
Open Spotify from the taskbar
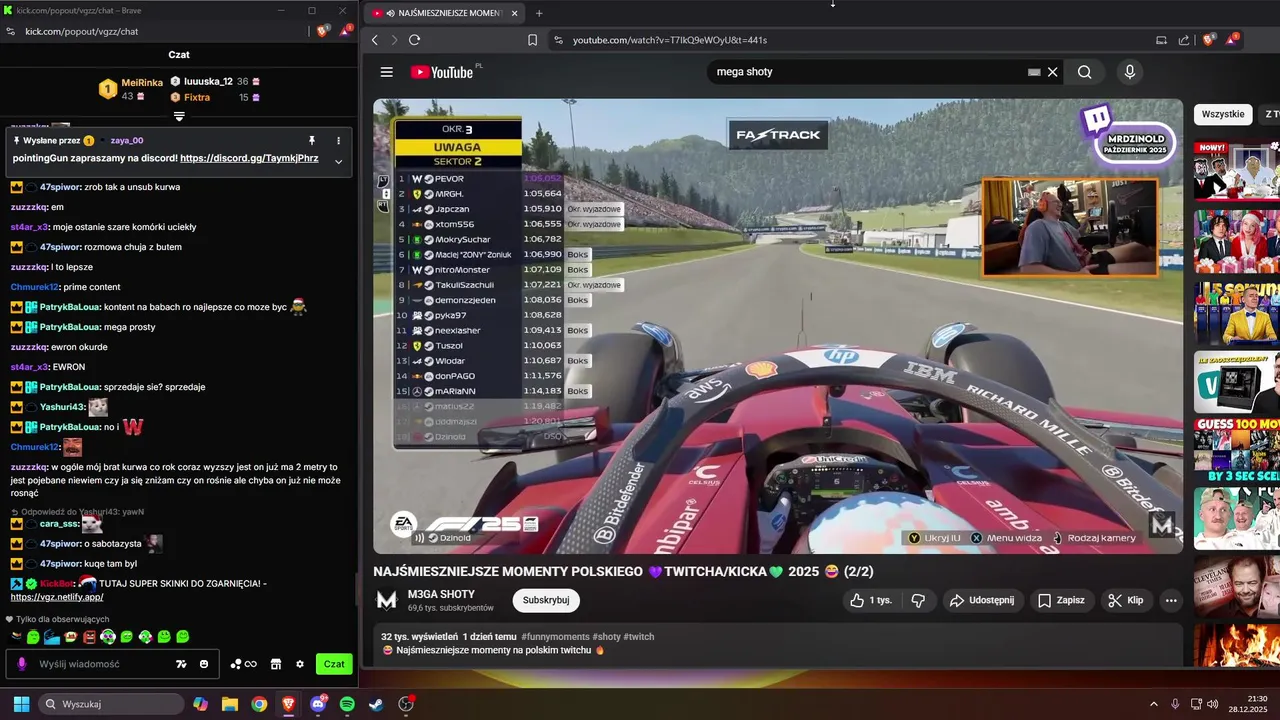[x=347, y=704]
